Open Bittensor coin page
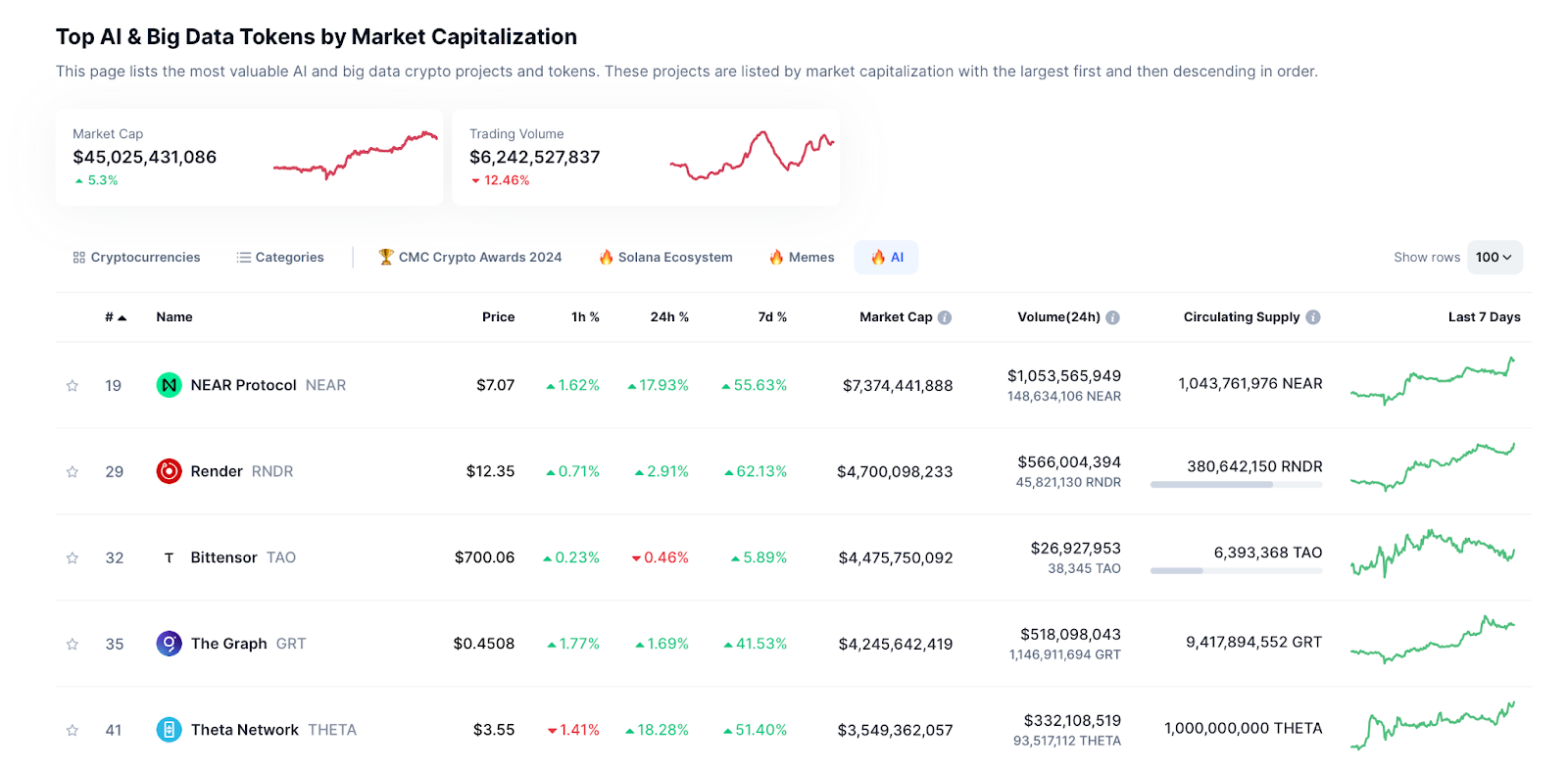Image resolution: width=1568 pixels, height=772 pixels. point(224,557)
